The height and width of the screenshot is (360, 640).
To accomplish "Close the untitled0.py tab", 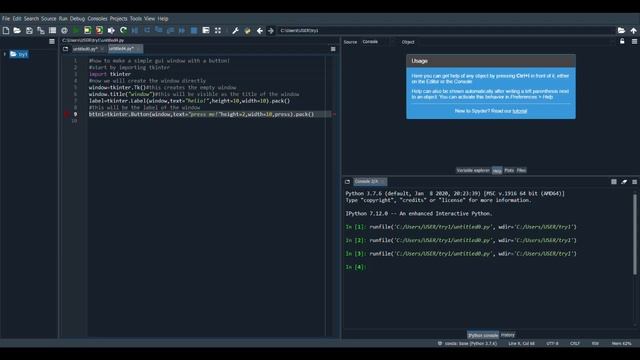I will pos(102,49).
